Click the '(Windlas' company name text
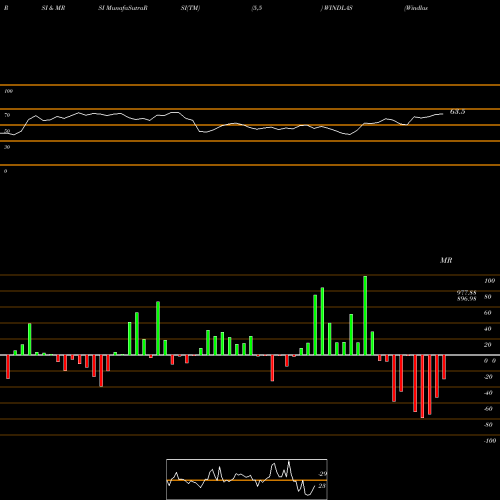The width and height of the screenshot is (500, 500). tap(416, 8)
